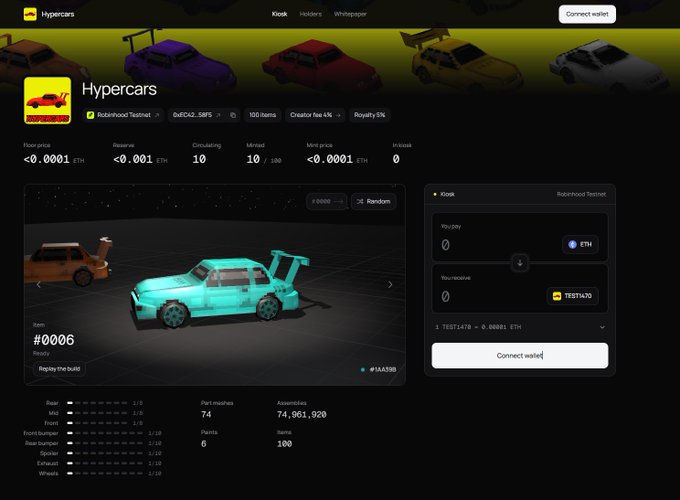This screenshot has width=680, height=500.
Task: Click the Hypercars collection title
Action: click(x=119, y=89)
